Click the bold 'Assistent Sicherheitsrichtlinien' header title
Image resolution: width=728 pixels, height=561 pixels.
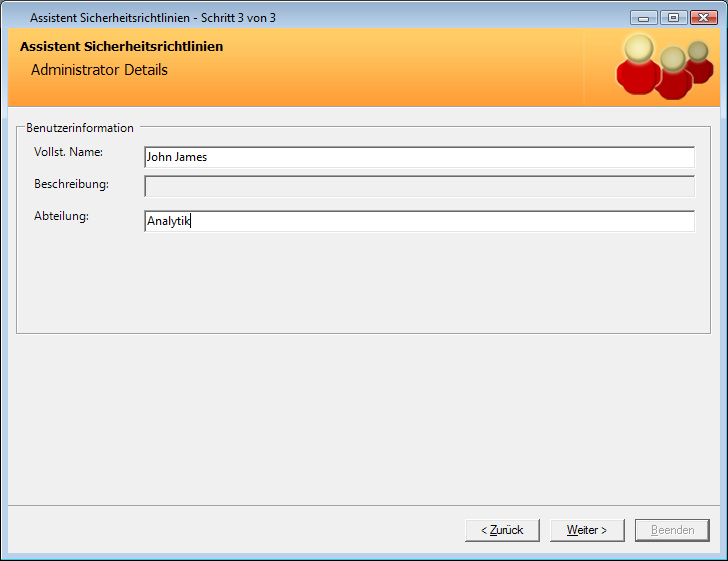pyautogui.click(x=121, y=46)
